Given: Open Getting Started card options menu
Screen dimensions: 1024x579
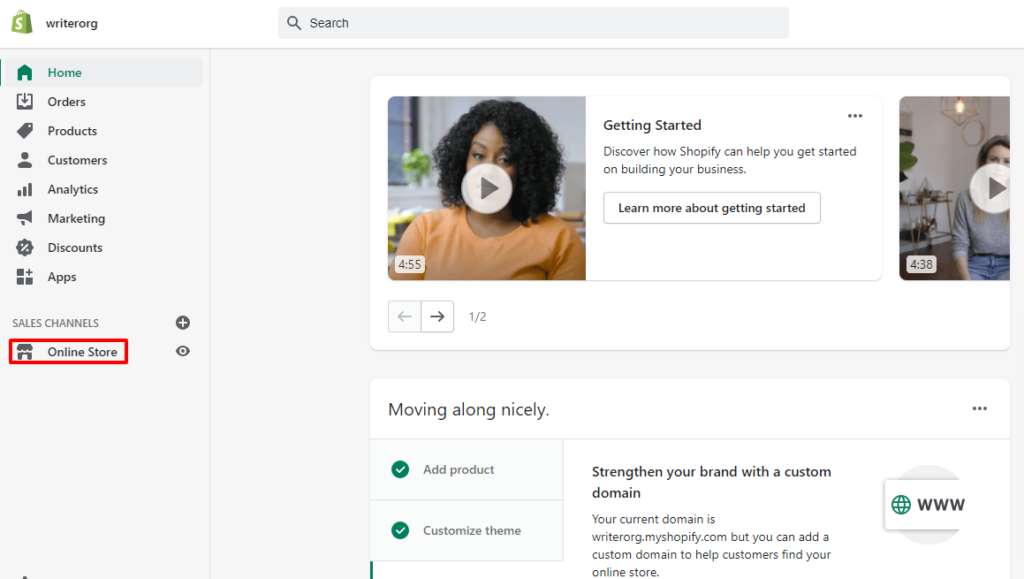Looking at the screenshot, I should click(x=855, y=116).
